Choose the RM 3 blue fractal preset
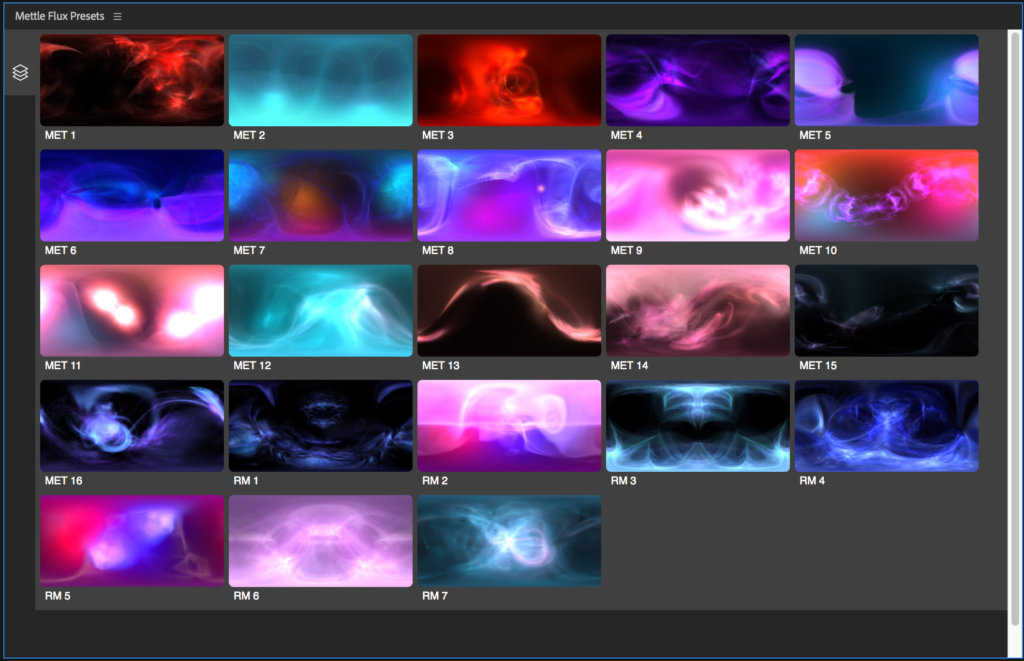The height and width of the screenshot is (661, 1024). (697, 425)
